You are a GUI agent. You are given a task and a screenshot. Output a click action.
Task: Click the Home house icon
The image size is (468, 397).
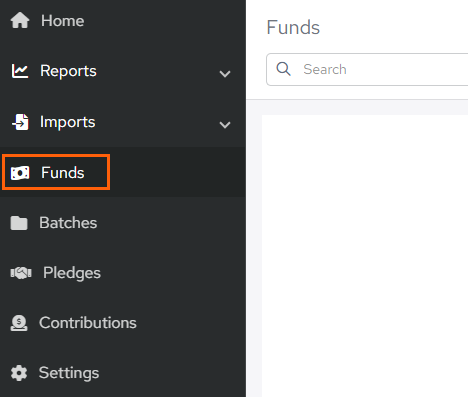(20, 20)
